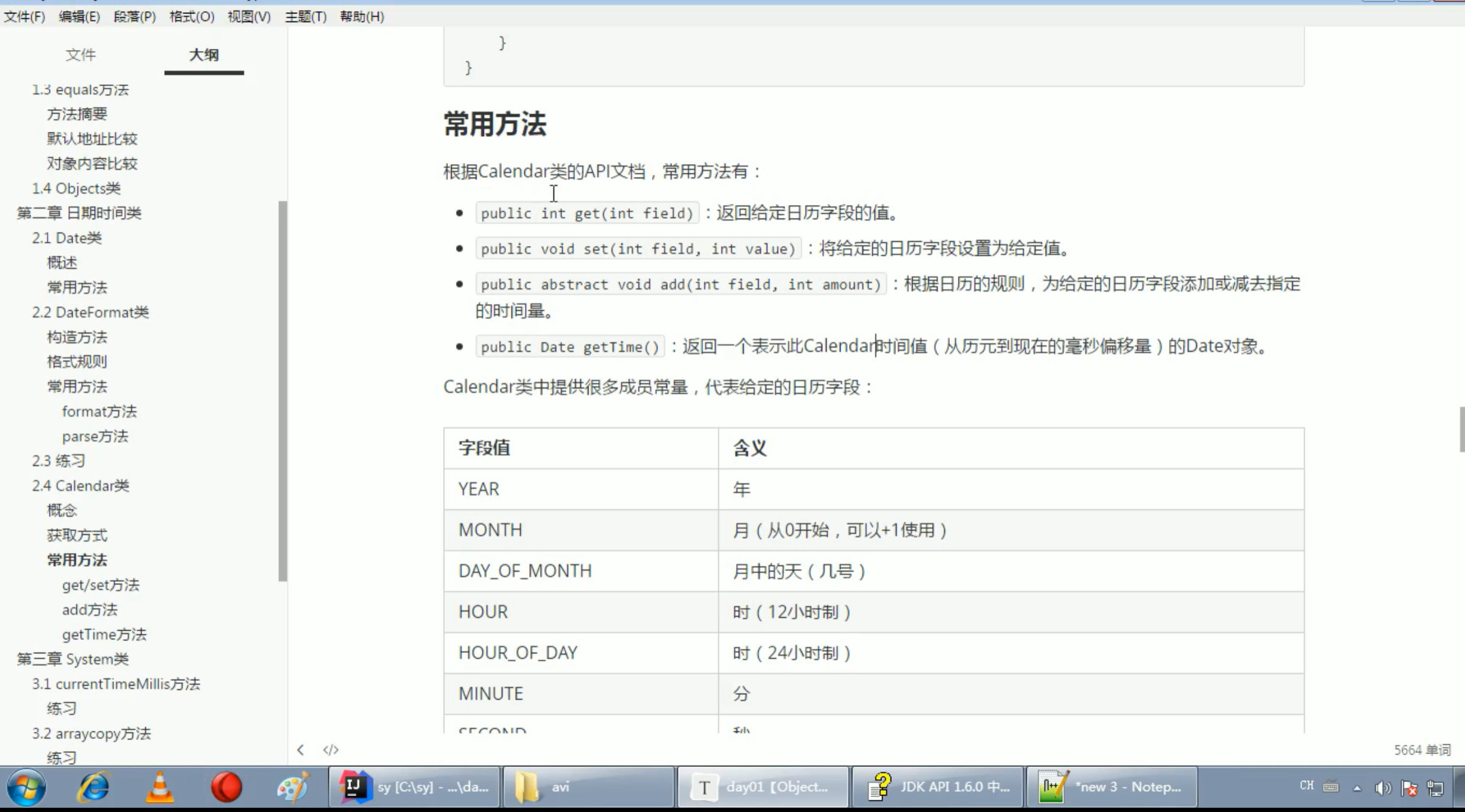Go to getTime方法 in outline
This screenshot has height=812, width=1465.
pos(104,634)
